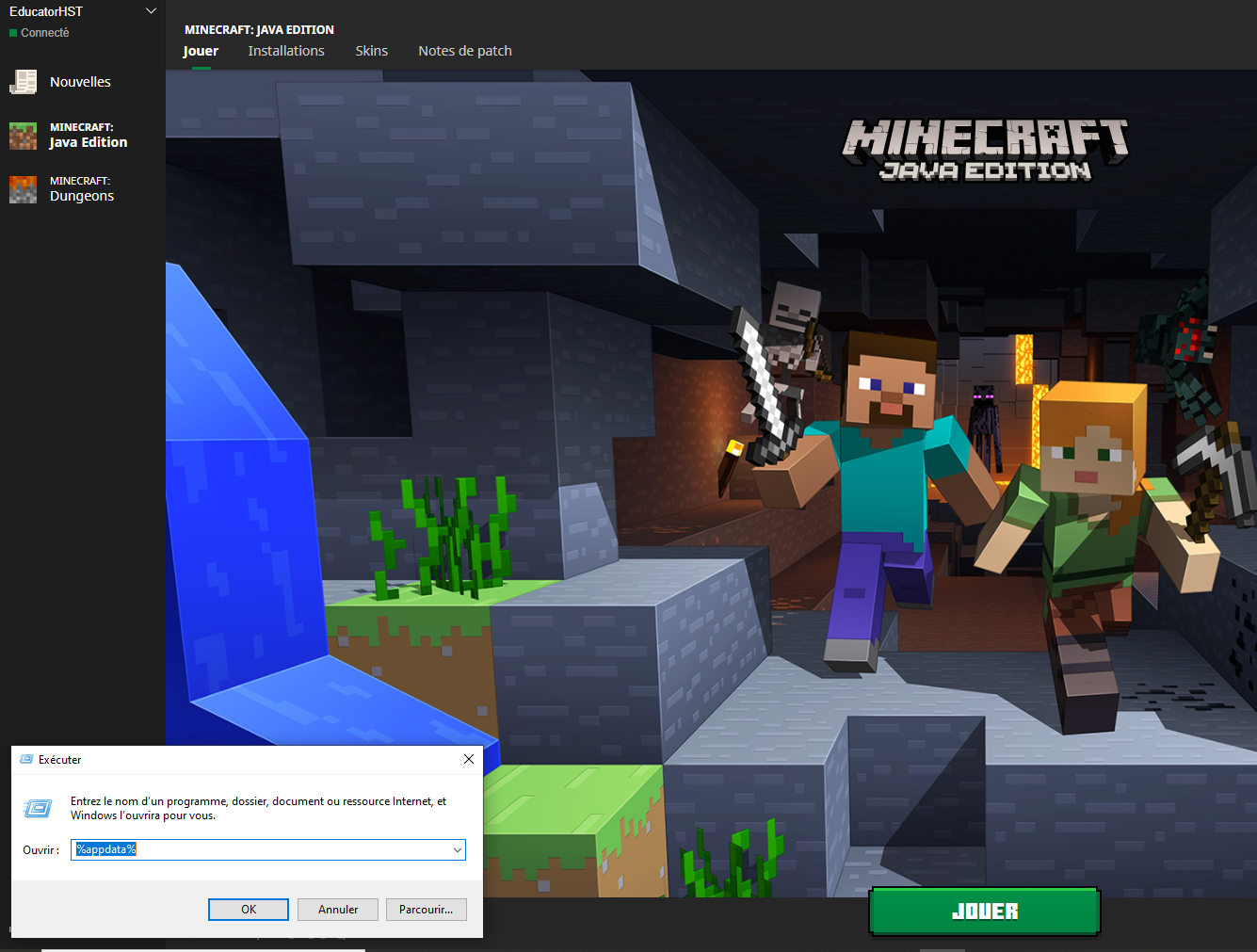Viewport: 1257px width, 952px height.
Task: Select the Minecraft Dungeons icon
Action: click(x=24, y=189)
